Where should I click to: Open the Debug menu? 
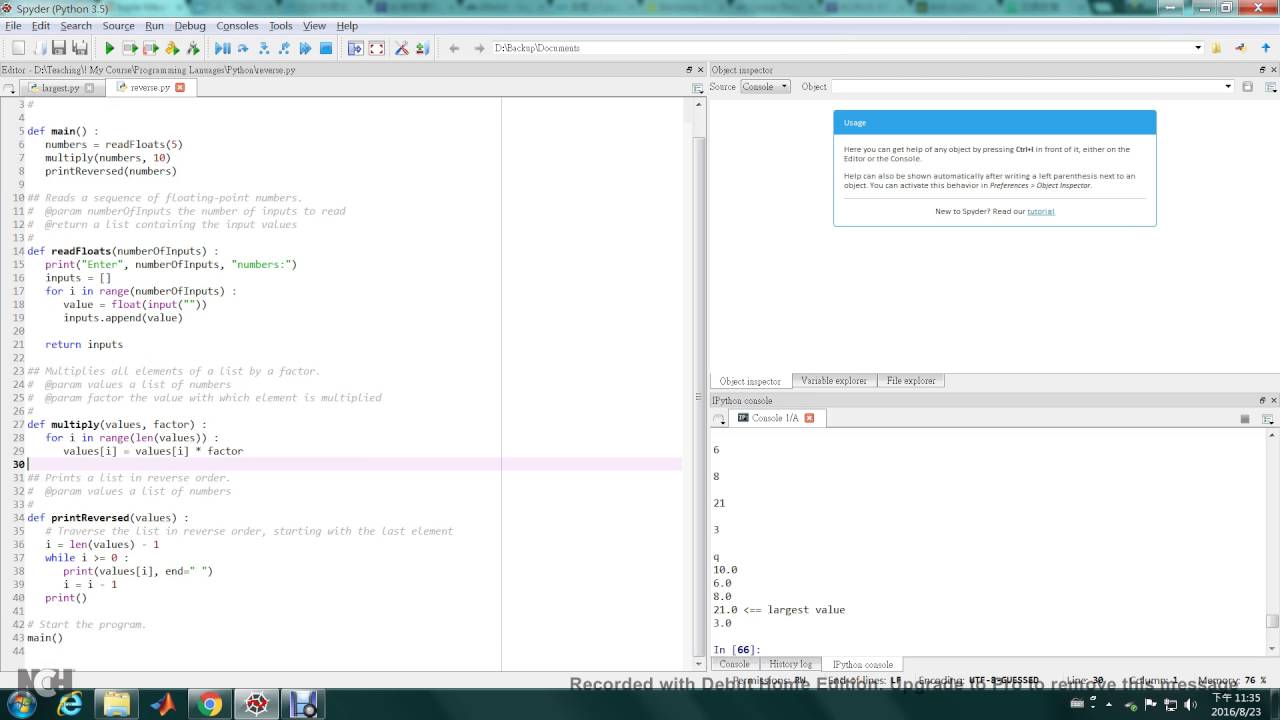tap(190, 26)
